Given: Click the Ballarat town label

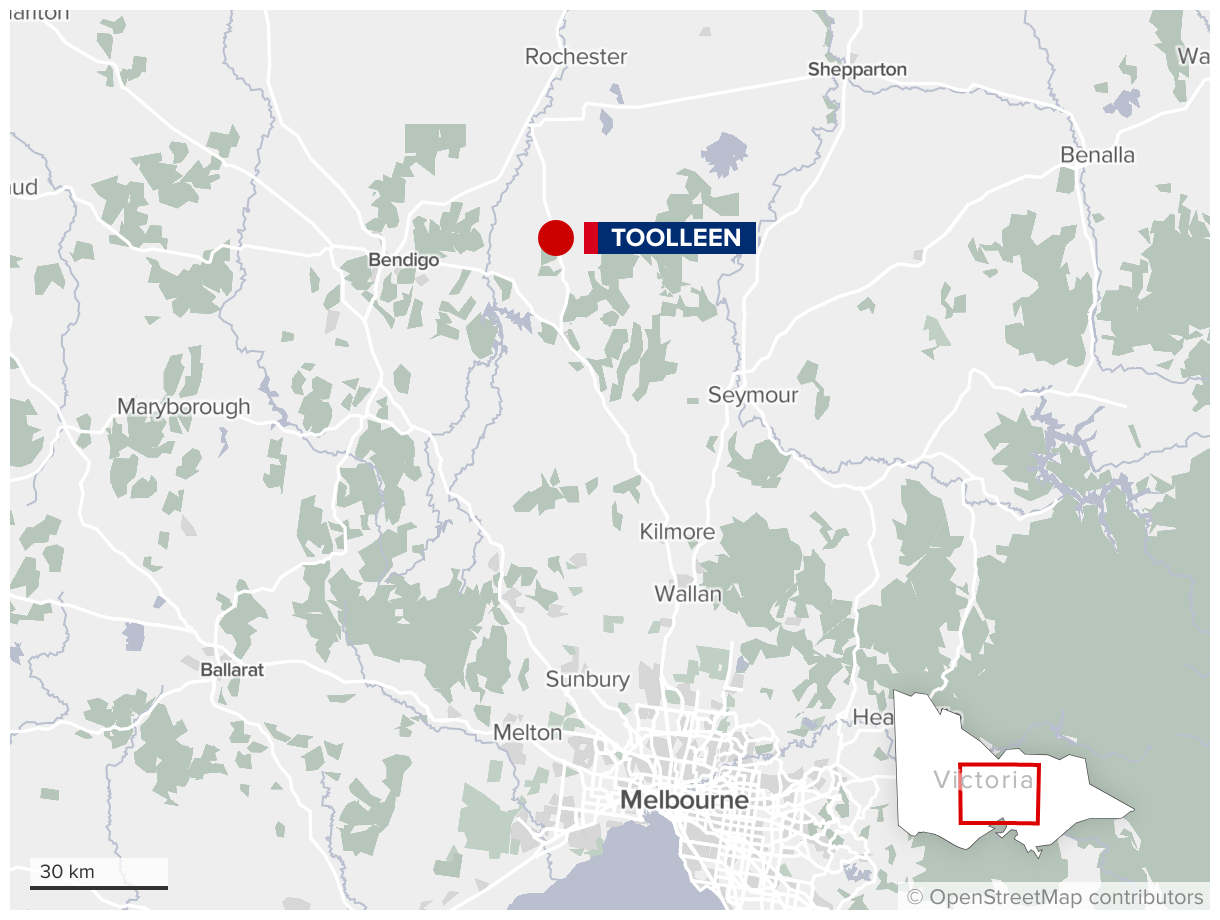Looking at the screenshot, I should point(232,670).
